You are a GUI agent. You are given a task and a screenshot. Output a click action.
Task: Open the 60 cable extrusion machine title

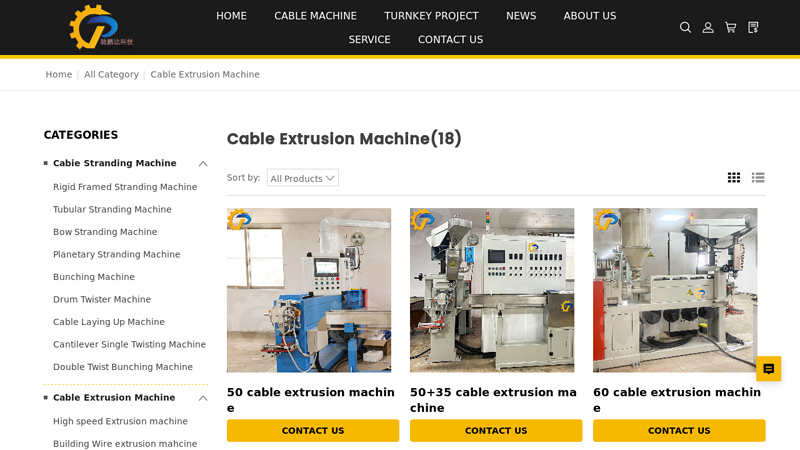[677, 400]
